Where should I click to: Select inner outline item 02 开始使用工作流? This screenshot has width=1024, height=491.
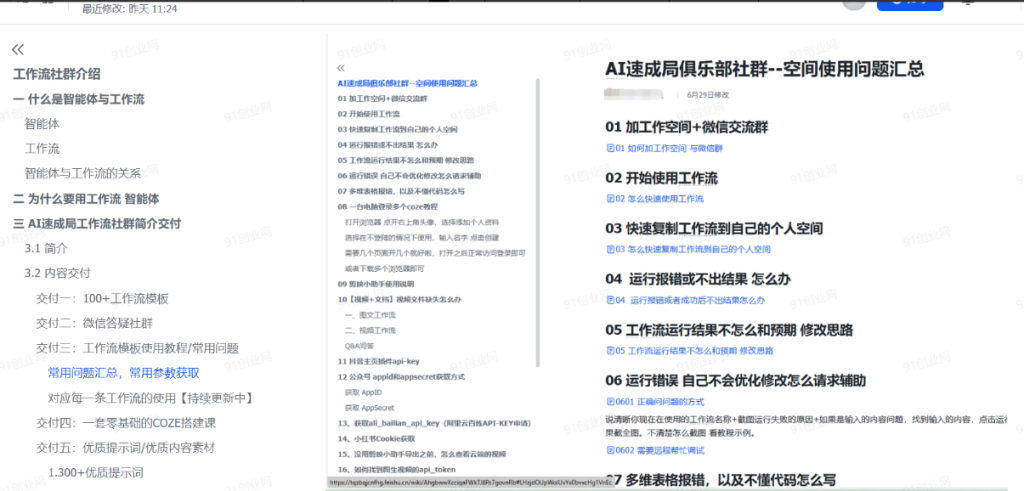click(x=369, y=114)
